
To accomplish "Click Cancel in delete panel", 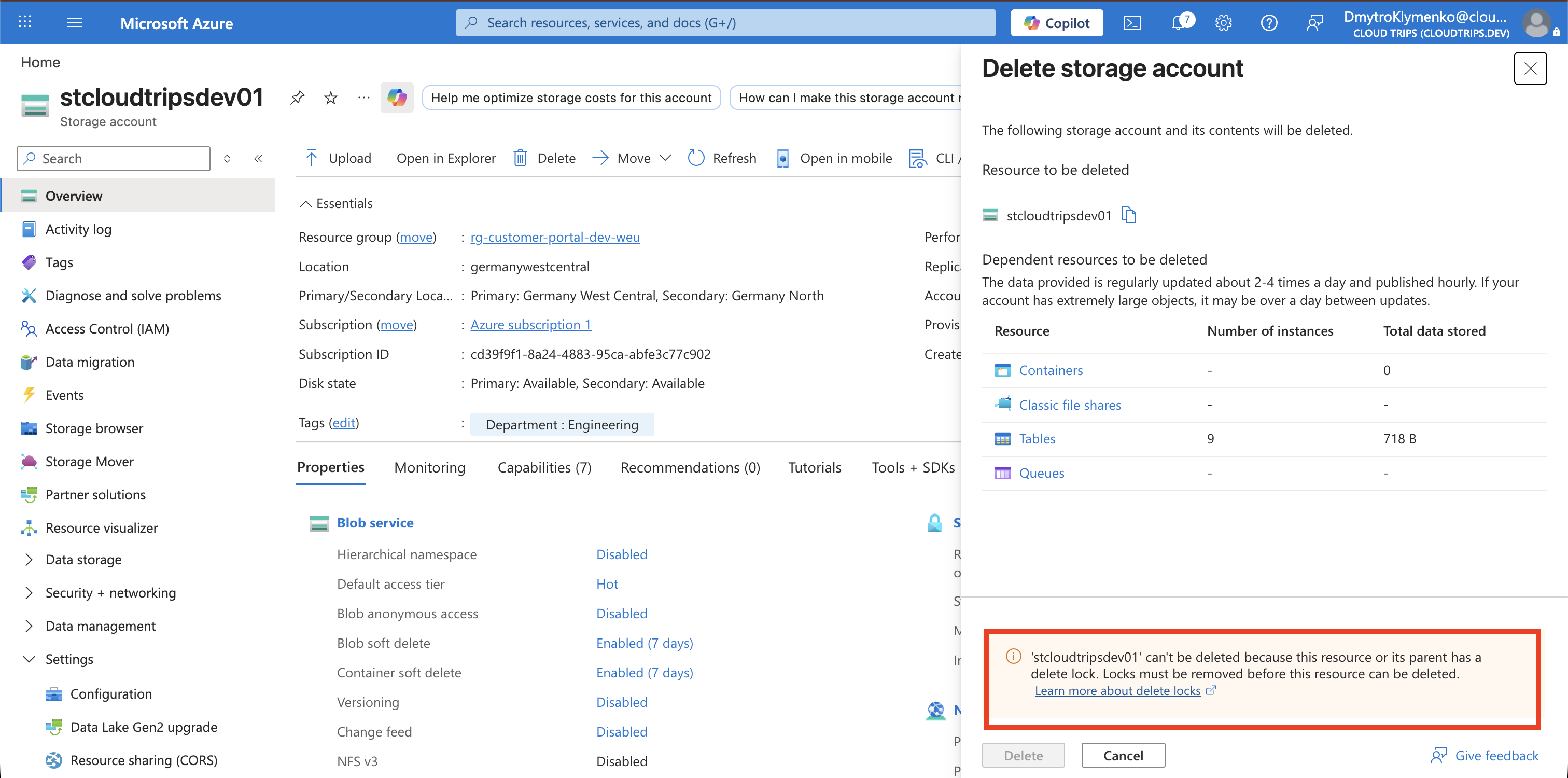I will click(x=1123, y=755).
